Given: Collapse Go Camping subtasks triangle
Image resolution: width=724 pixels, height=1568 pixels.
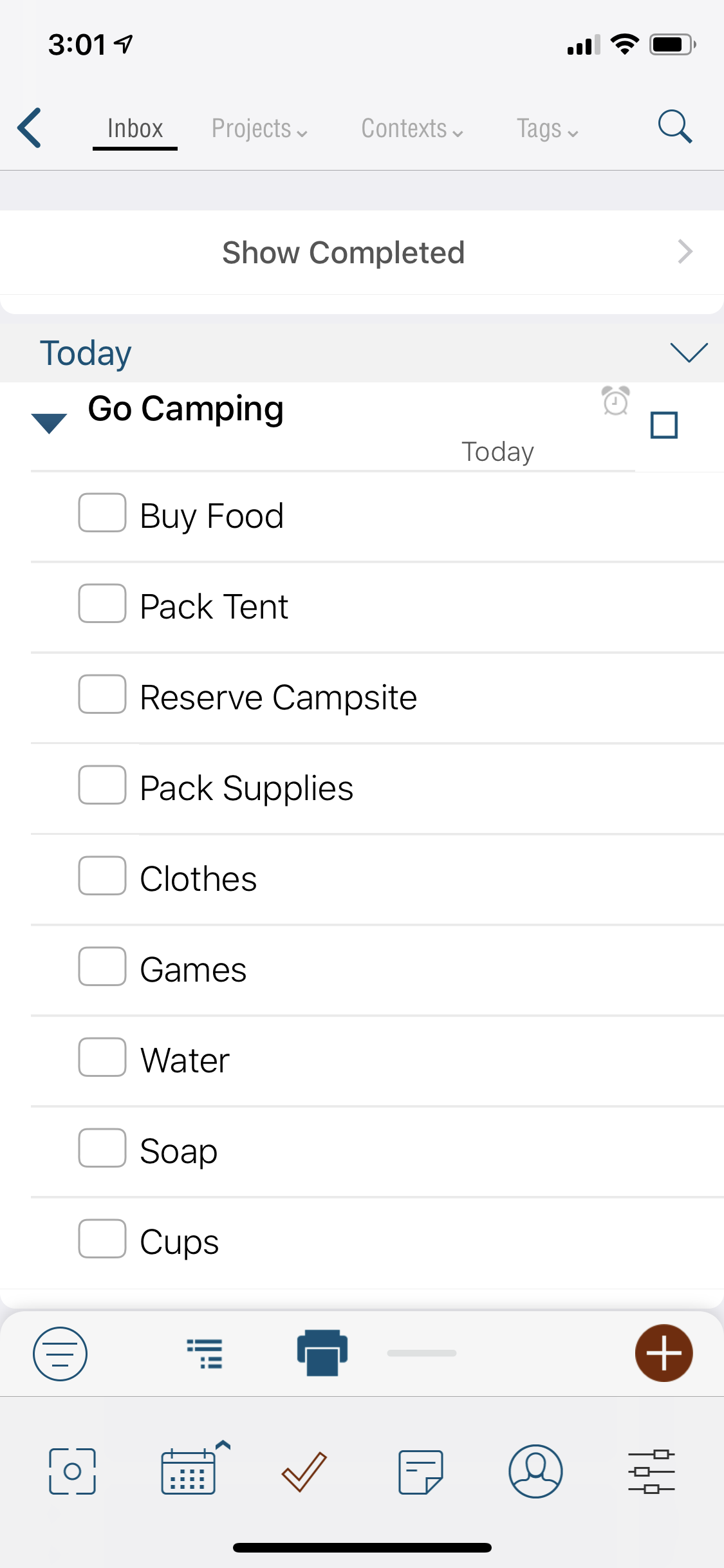Looking at the screenshot, I should pyautogui.click(x=49, y=423).
